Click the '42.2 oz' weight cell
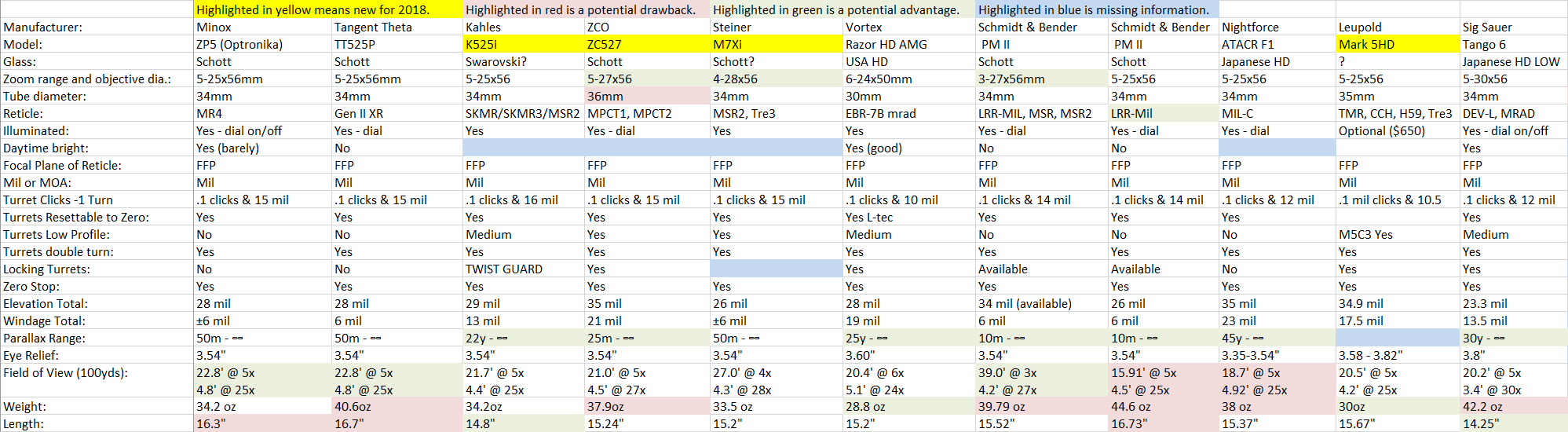The width and height of the screenshot is (1568, 432). [x=1514, y=407]
